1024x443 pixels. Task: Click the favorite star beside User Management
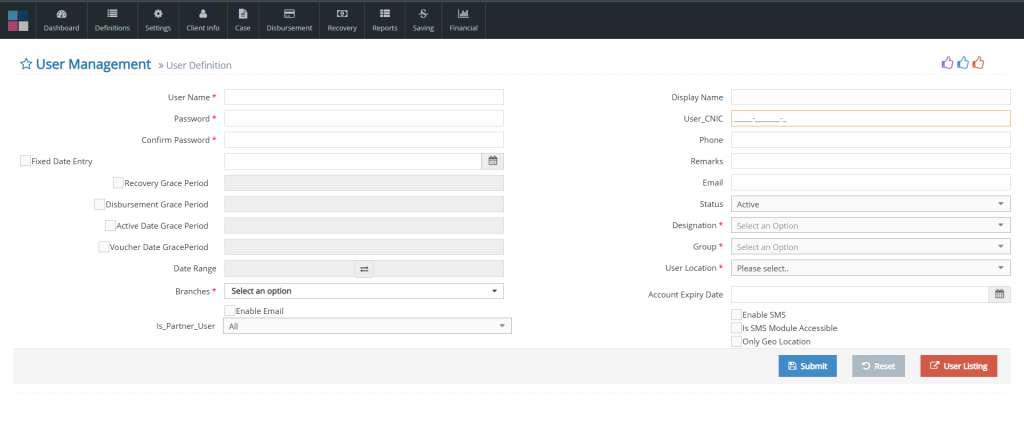click(x=26, y=64)
